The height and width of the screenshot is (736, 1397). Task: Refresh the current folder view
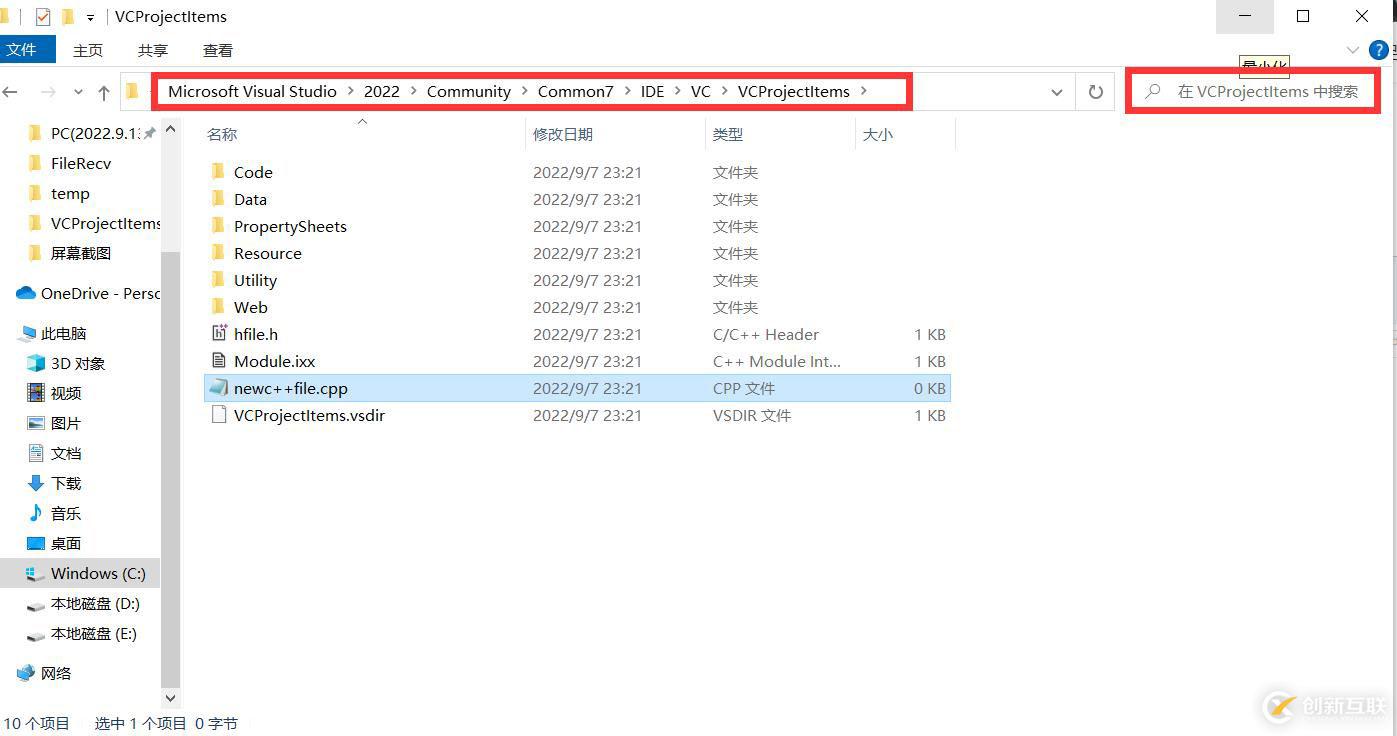pyautogui.click(x=1096, y=92)
